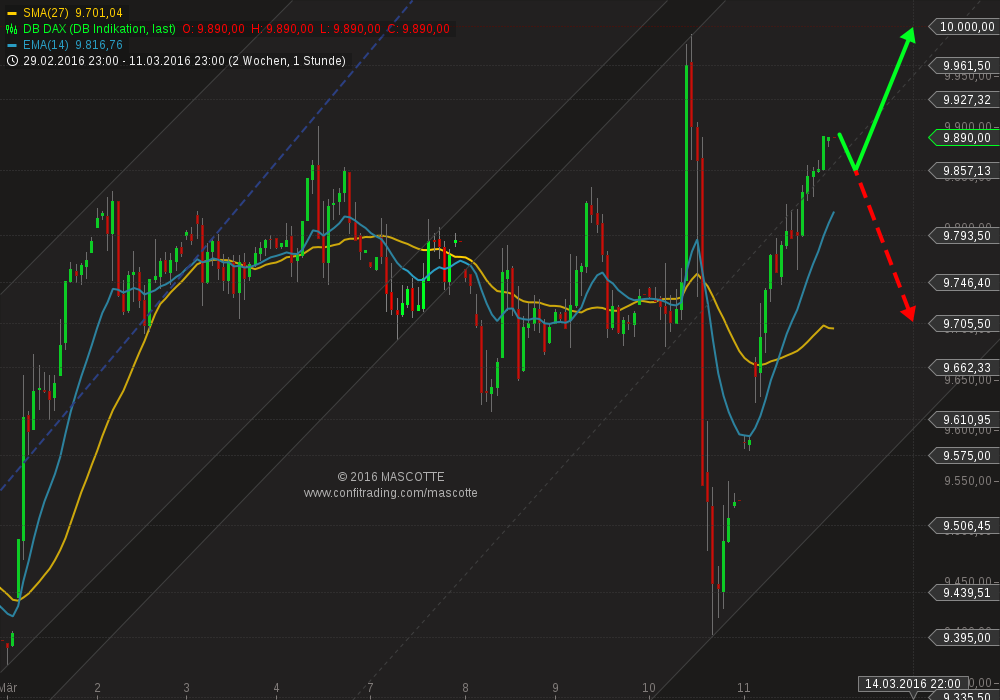This screenshot has height=700, width=1000.
Task: Click the 9.550,00 axis gridline label
Action: pos(967,481)
